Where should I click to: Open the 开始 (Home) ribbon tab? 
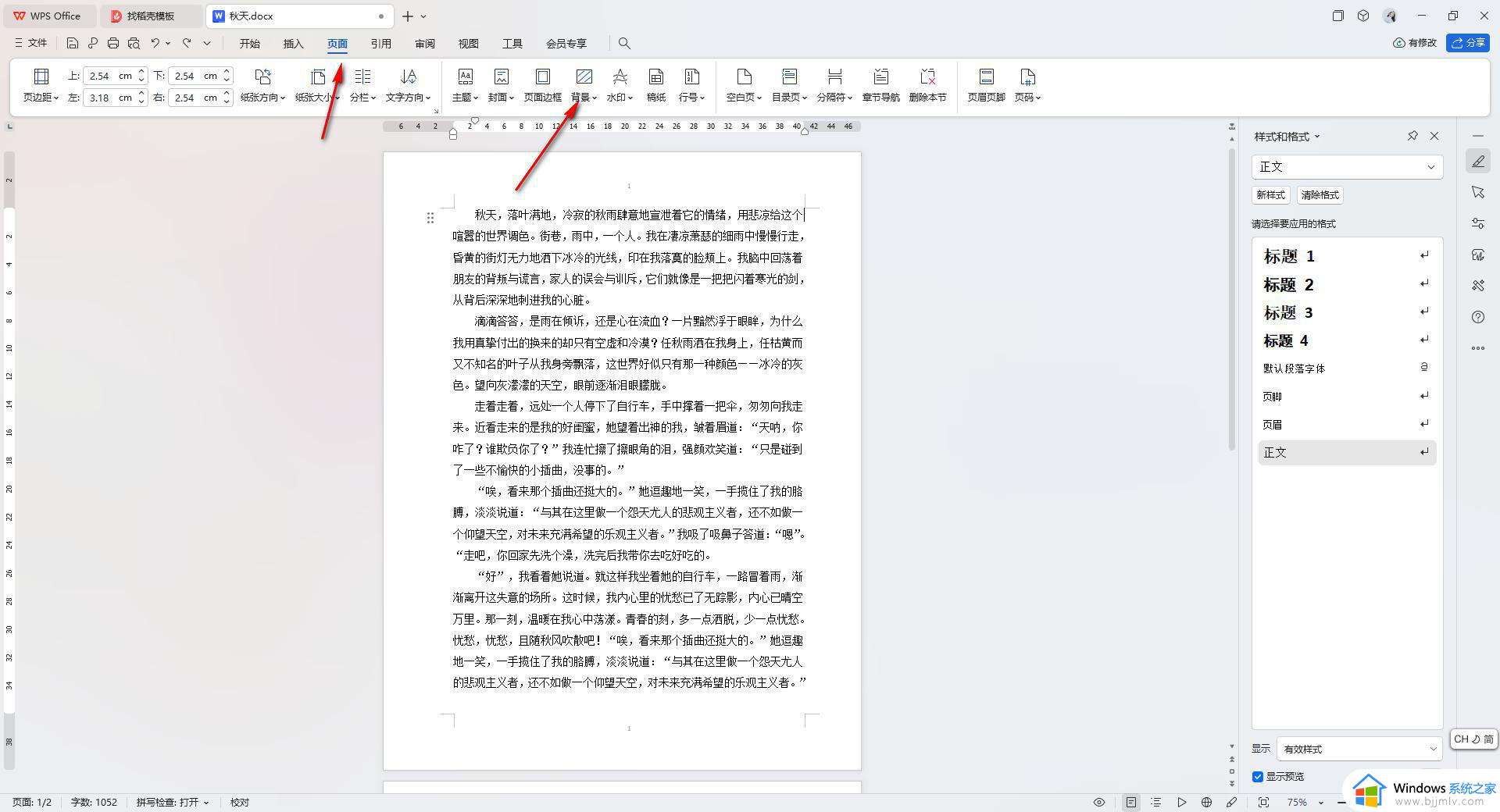250,43
